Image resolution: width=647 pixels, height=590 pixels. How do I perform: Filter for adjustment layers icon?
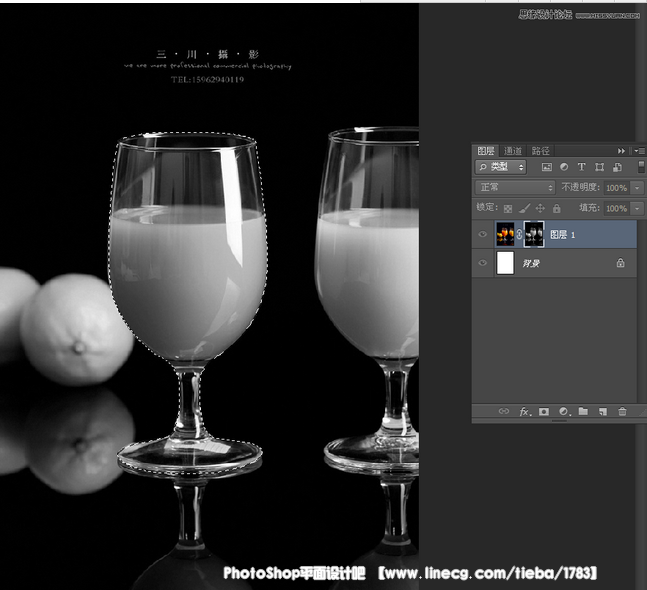point(564,167)
